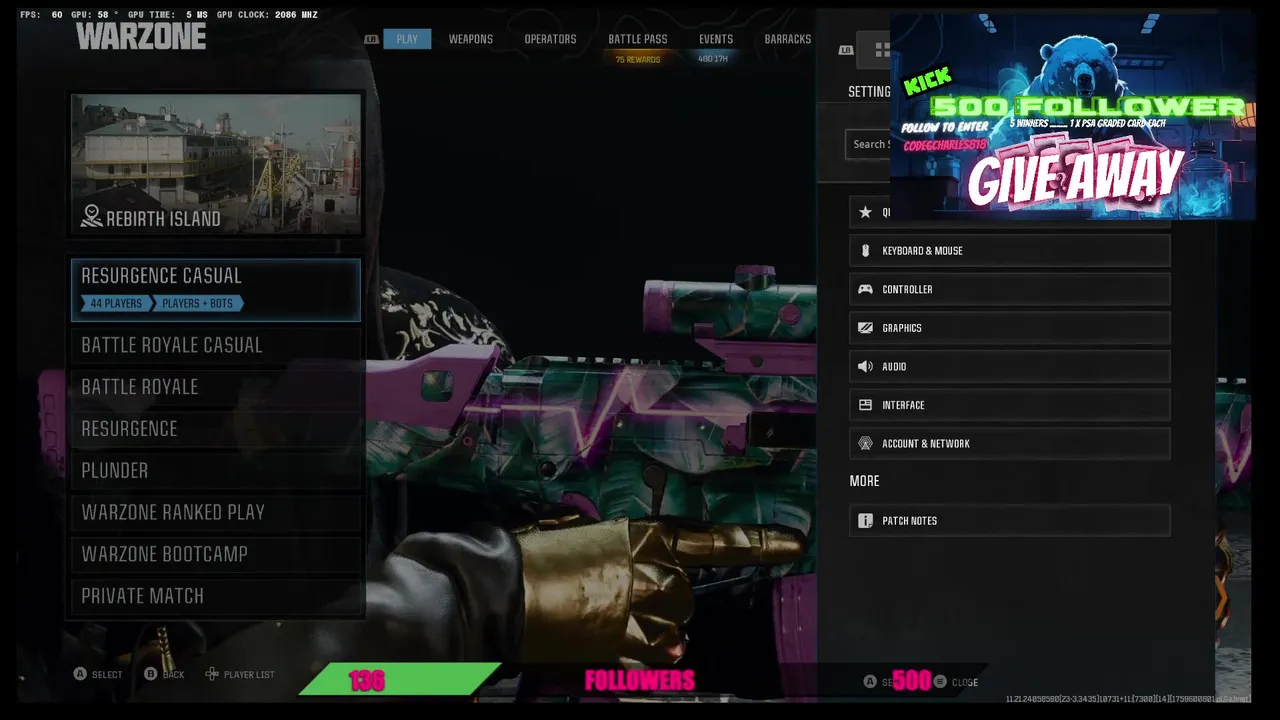Select Plunder game mode
1280x720 pixels.
click(x=216, y=470)
